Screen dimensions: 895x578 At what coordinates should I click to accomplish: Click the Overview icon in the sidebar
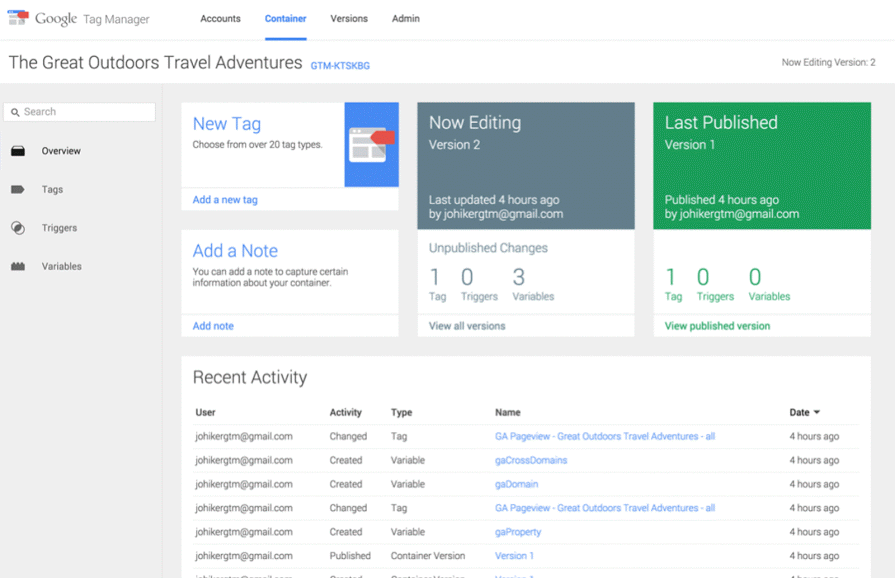pyautogui.click(x=18, y=151)
